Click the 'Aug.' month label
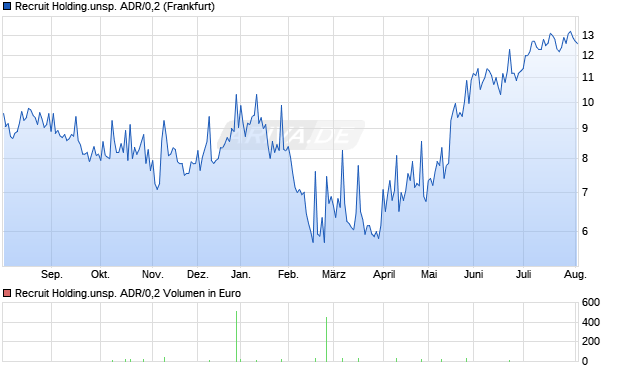 (x=575, y=274)
